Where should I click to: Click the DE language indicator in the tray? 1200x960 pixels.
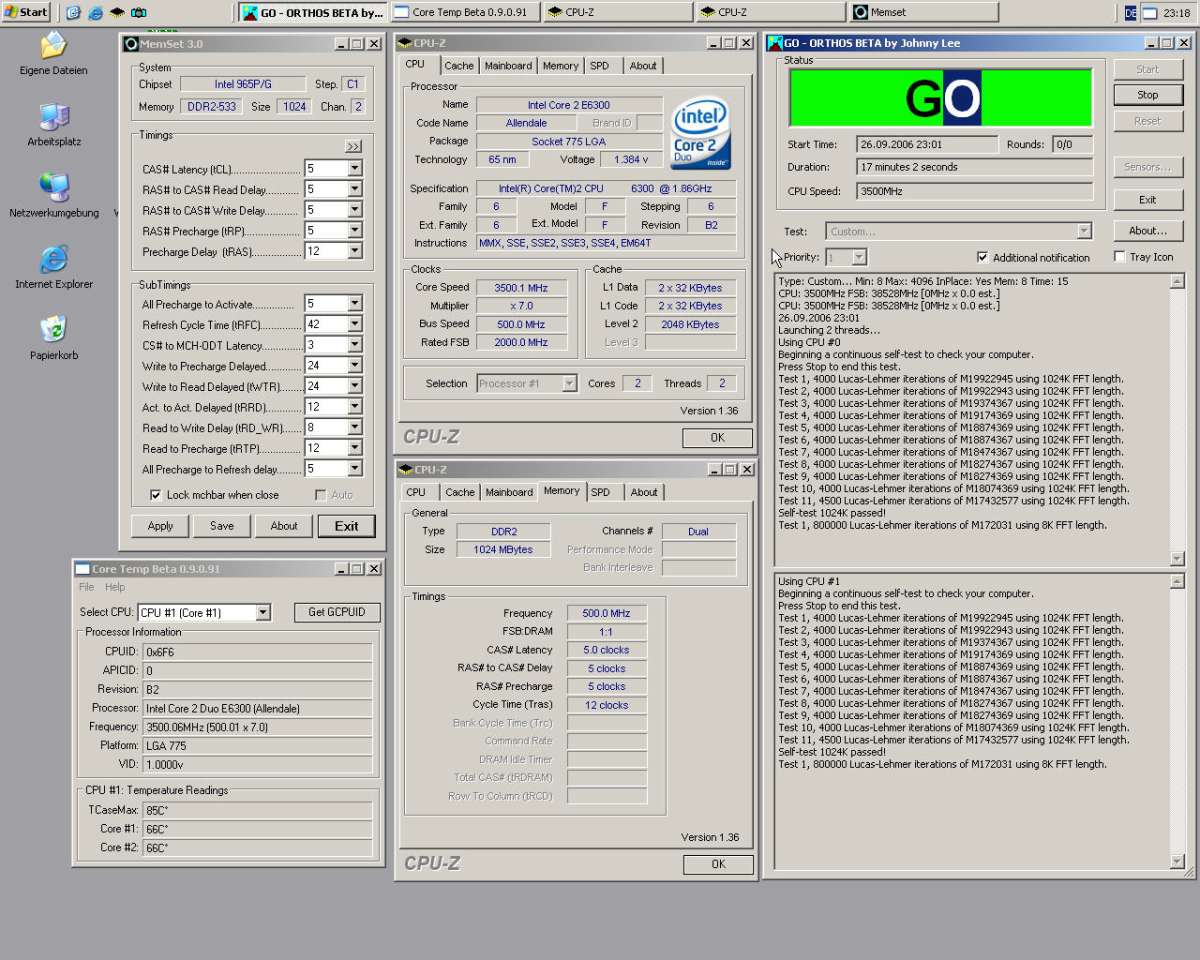(1130, 12)
